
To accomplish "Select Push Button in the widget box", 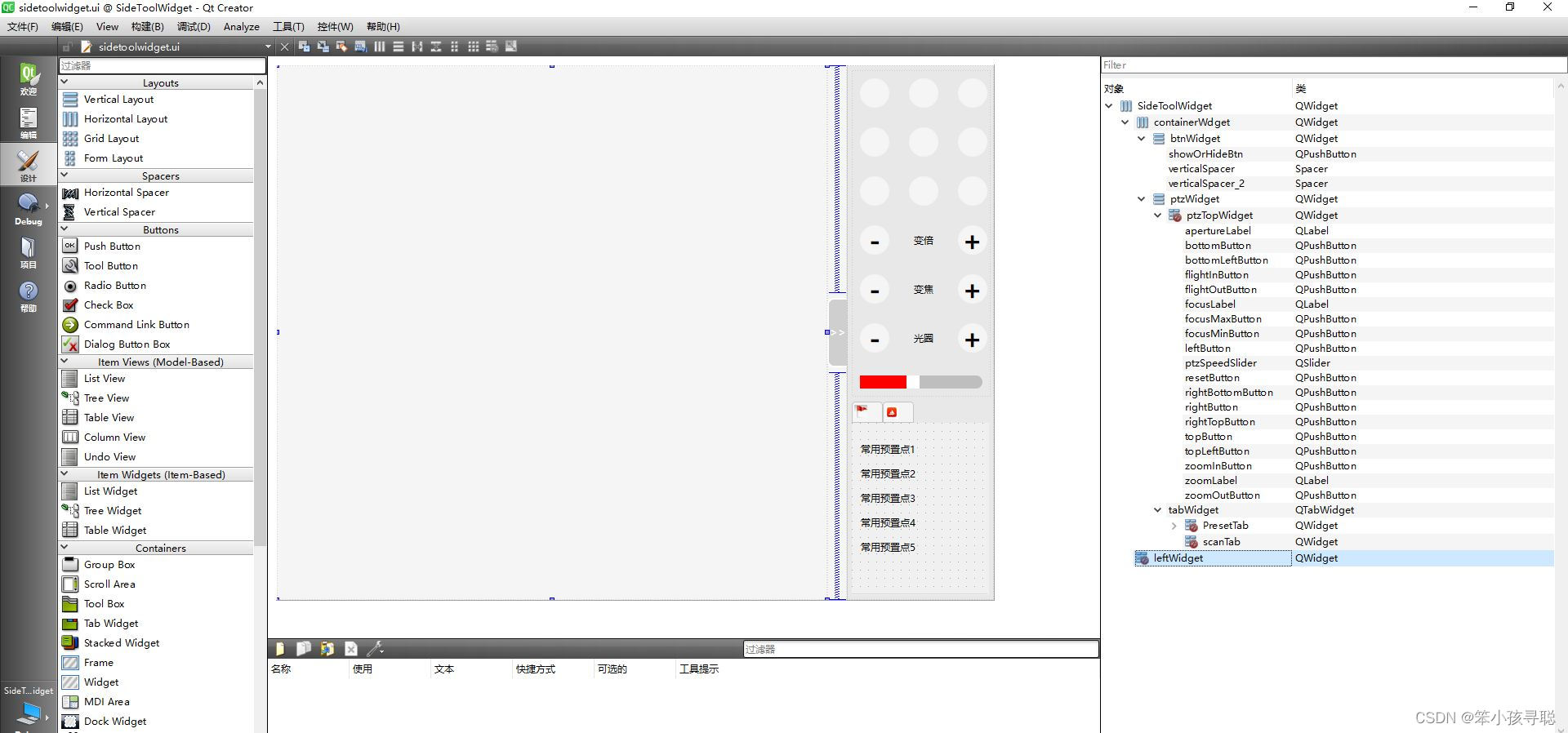I will (112, 247).
